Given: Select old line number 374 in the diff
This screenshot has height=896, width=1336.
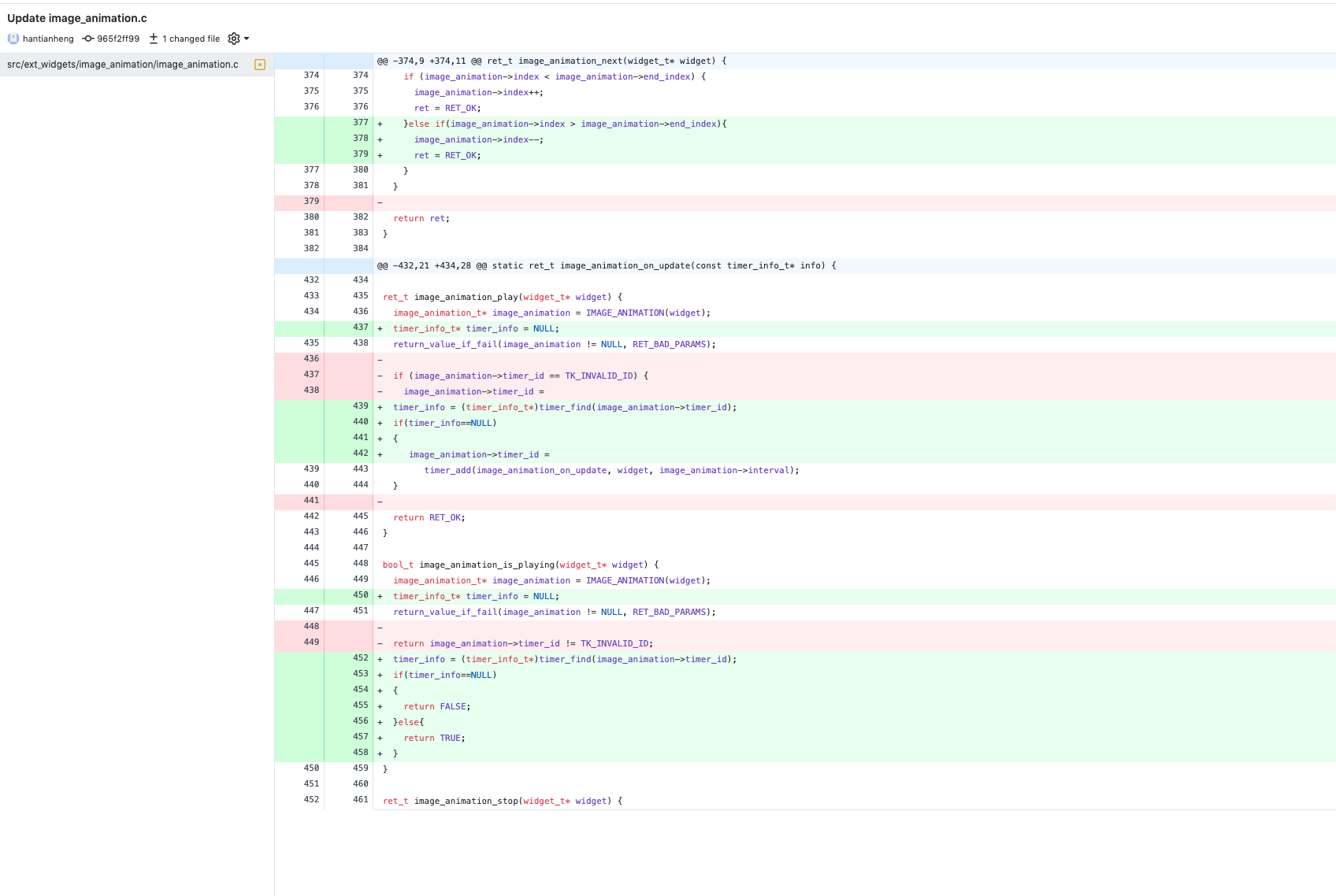Looking at the screenshot, I should point(311,75).
